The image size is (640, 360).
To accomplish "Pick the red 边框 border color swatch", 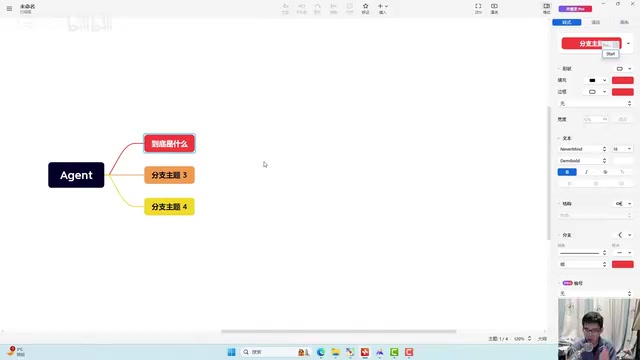I will point(622,92).
